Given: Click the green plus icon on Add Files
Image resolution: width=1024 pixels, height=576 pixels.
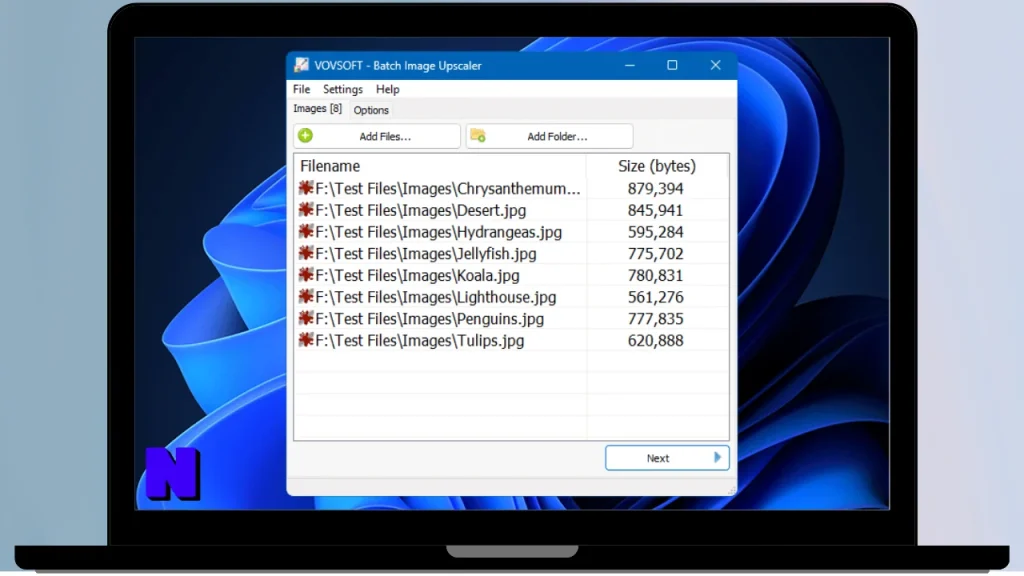Looking at the screenshot, I should tap(305, 135).
